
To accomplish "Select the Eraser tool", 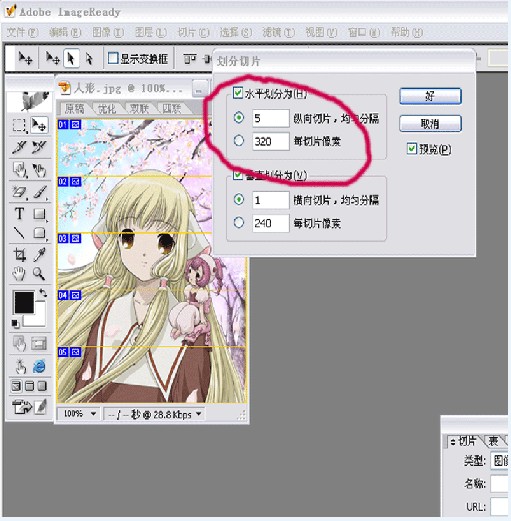I will (19, 192).
